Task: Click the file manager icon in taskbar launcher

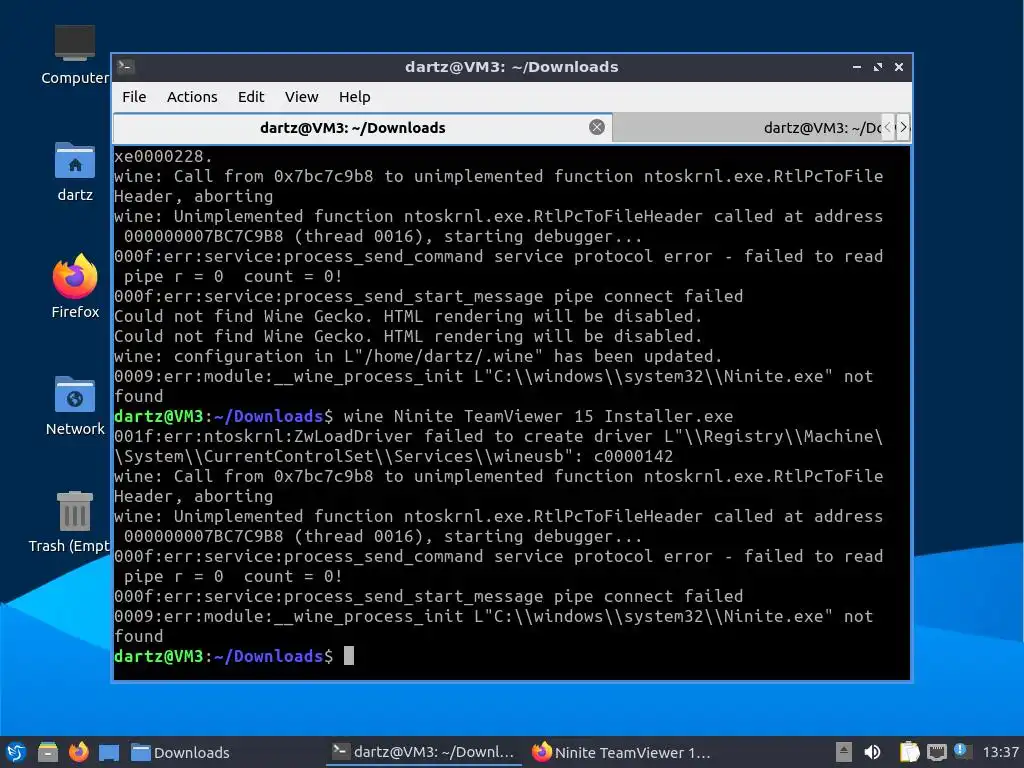Action: 48,752
